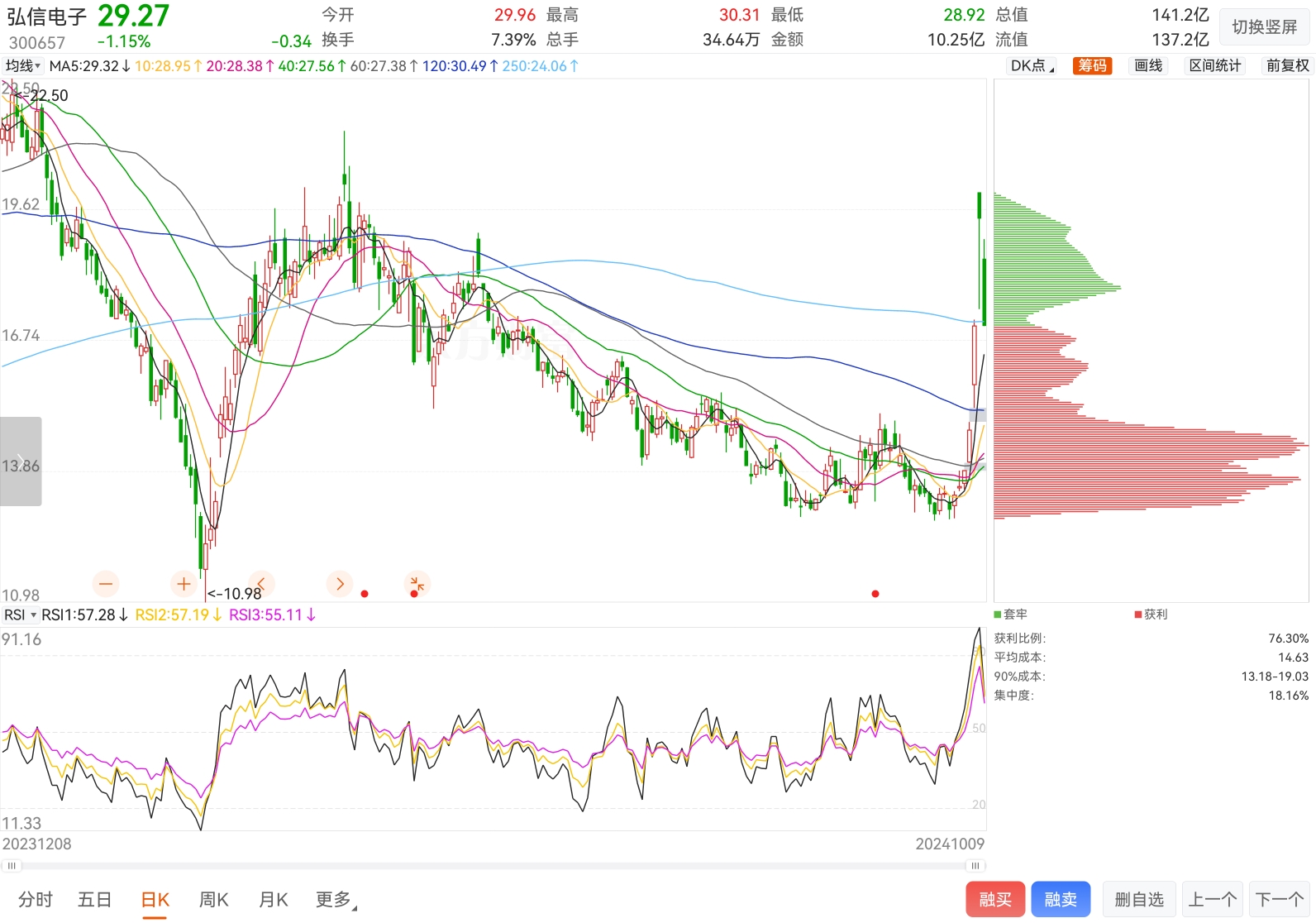Image resolution: width=1316 pixels, height=923 pixels.
Task: Click the end date 20241009
Action: pyautogui.click(x=950, y=844)
